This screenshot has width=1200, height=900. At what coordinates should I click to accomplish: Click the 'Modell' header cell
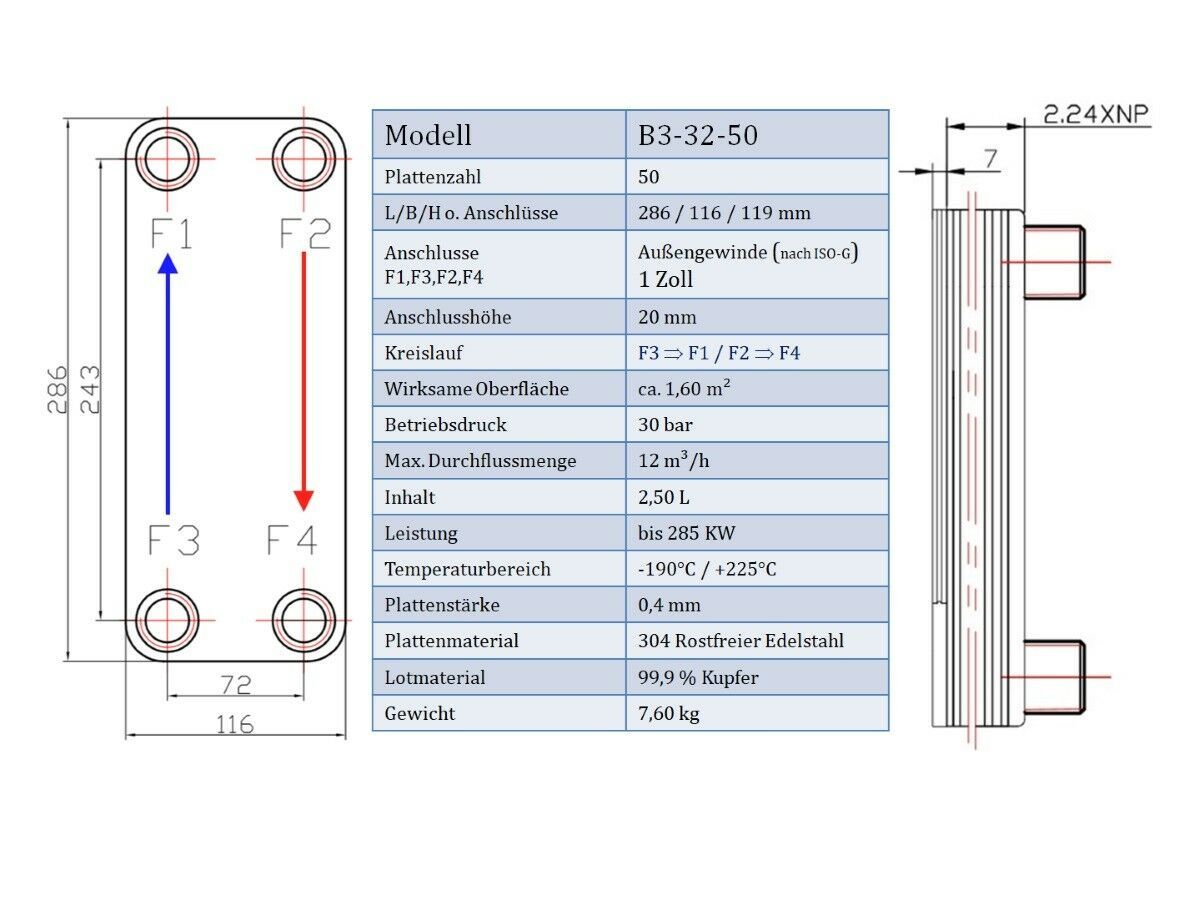[499, 134]
